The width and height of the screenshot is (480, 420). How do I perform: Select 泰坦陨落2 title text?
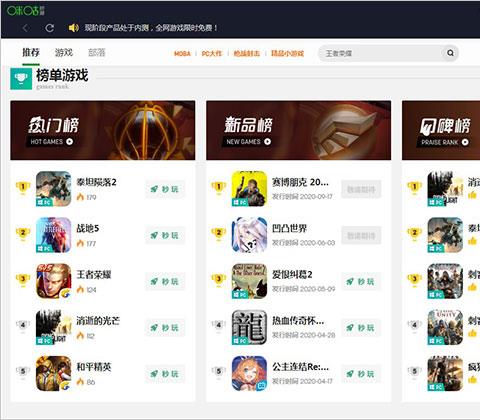pos(96,182)
